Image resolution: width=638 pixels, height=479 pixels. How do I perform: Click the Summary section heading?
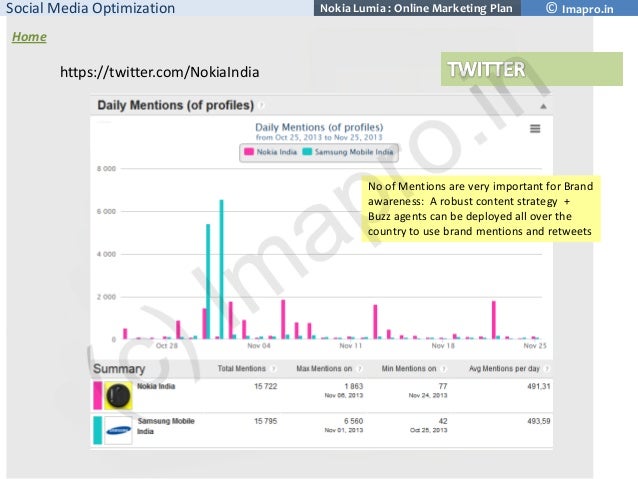119,369
